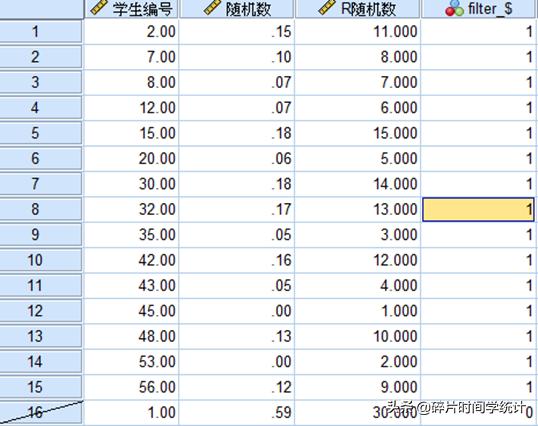Click random number cell .59

[x=237, y=412]
